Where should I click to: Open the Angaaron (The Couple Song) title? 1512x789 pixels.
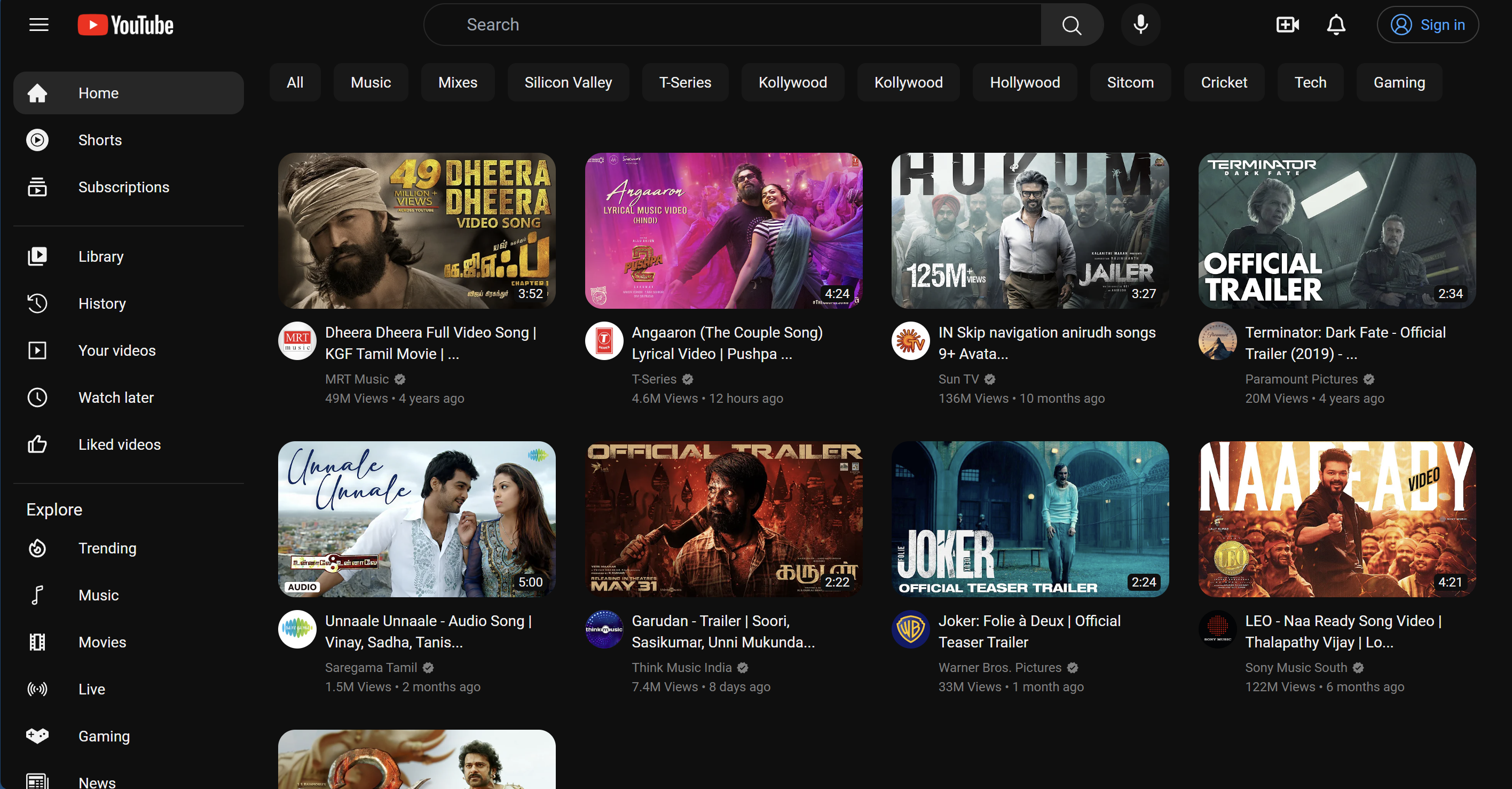click(x=727, y=343)
